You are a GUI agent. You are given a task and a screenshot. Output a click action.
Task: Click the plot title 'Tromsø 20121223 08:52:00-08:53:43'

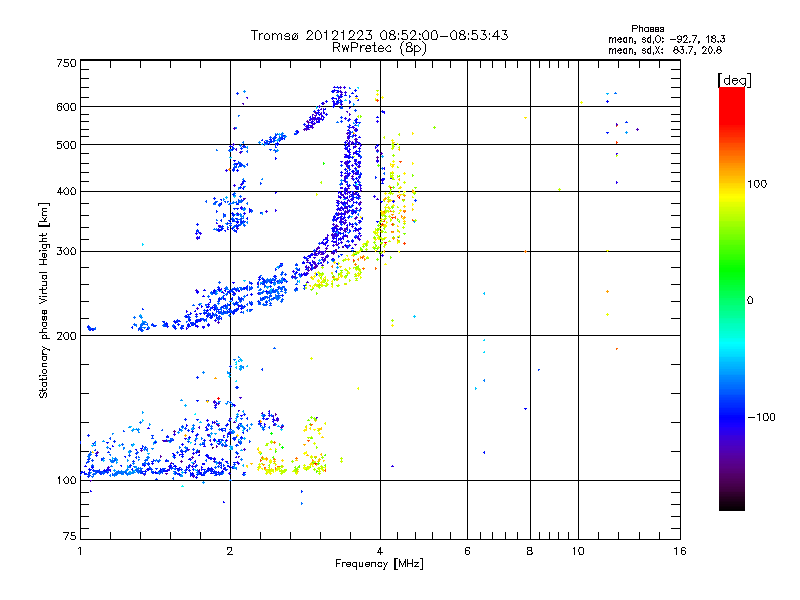[x=379, y=35]
